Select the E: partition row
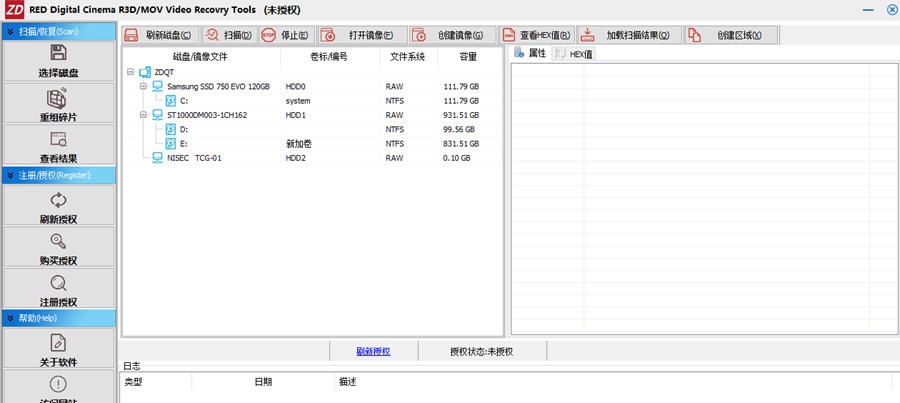Screen dimensions: 900x403 point(312,144)
